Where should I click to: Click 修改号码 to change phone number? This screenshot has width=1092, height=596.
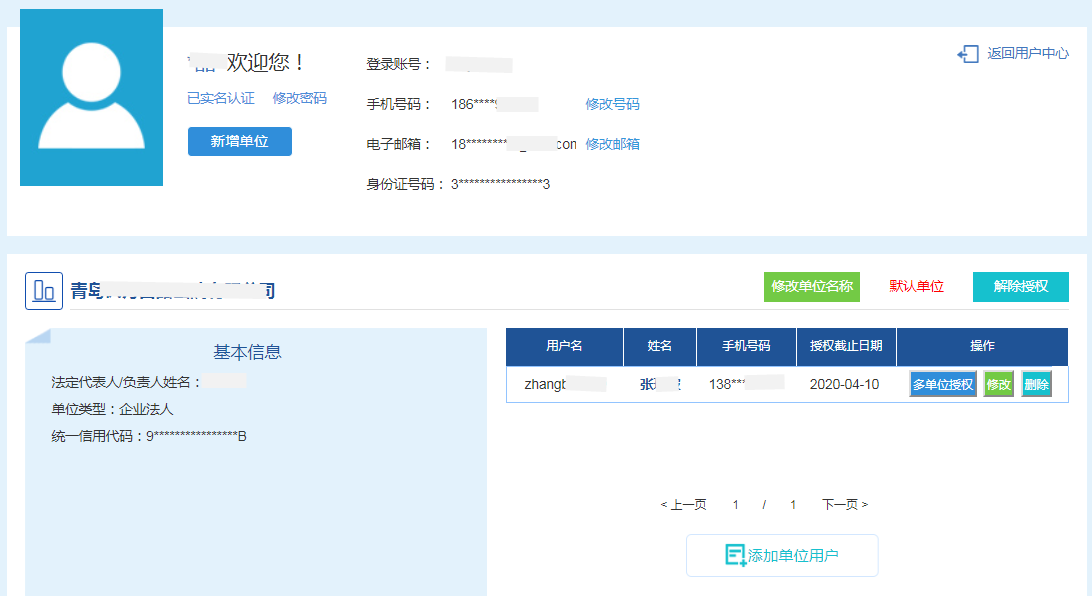click(612, 104)
